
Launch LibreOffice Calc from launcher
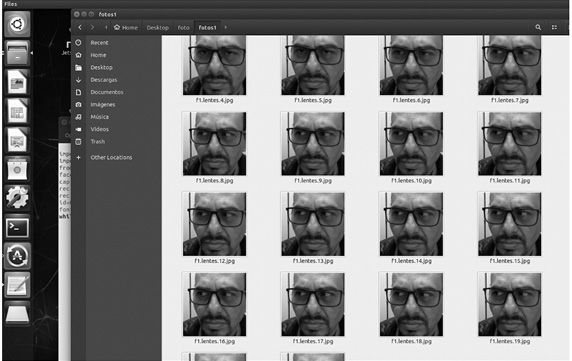[17, 111]
